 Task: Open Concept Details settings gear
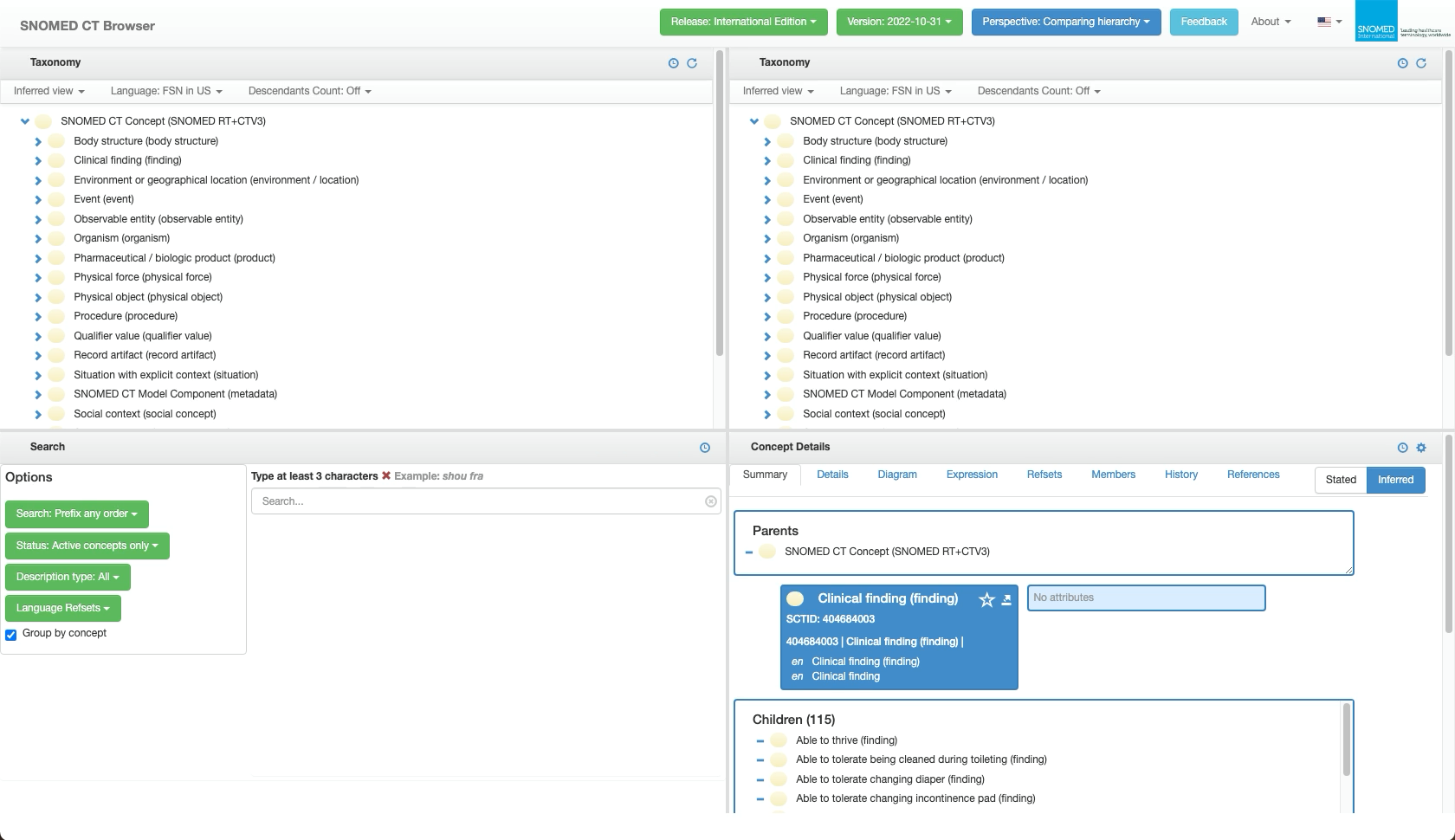(x=1421, y=448)
